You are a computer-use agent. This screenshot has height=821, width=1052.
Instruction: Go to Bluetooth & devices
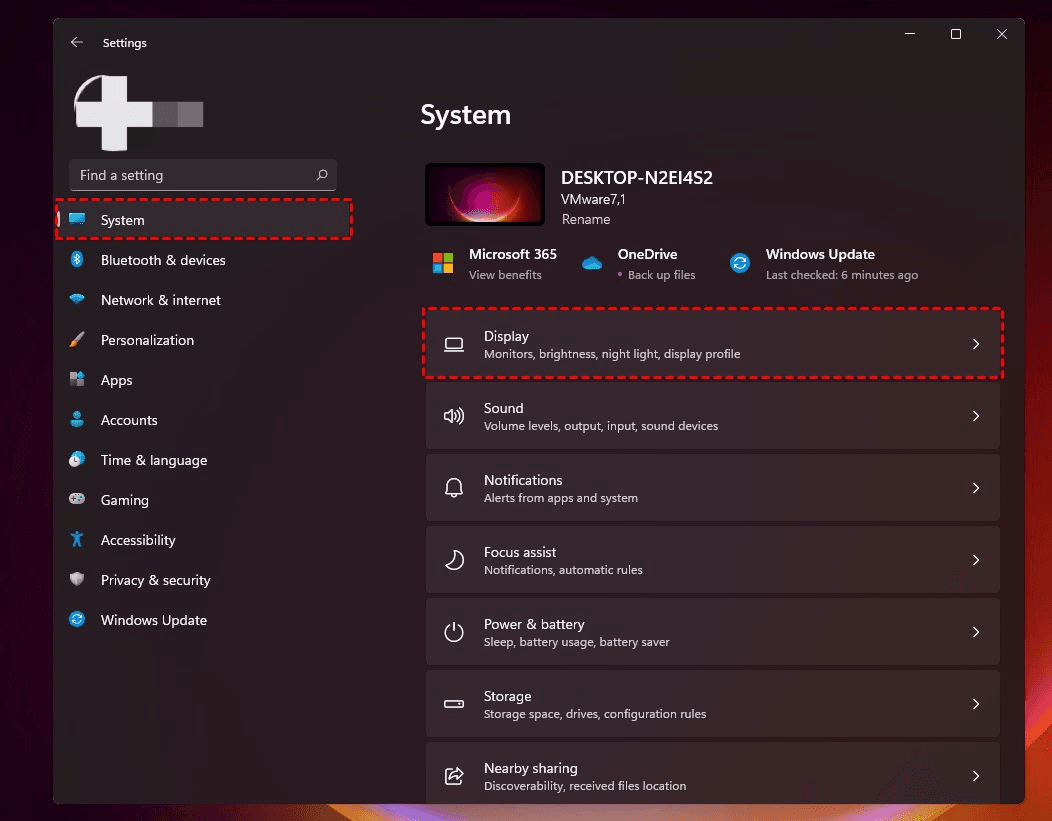tap(163, 260)
